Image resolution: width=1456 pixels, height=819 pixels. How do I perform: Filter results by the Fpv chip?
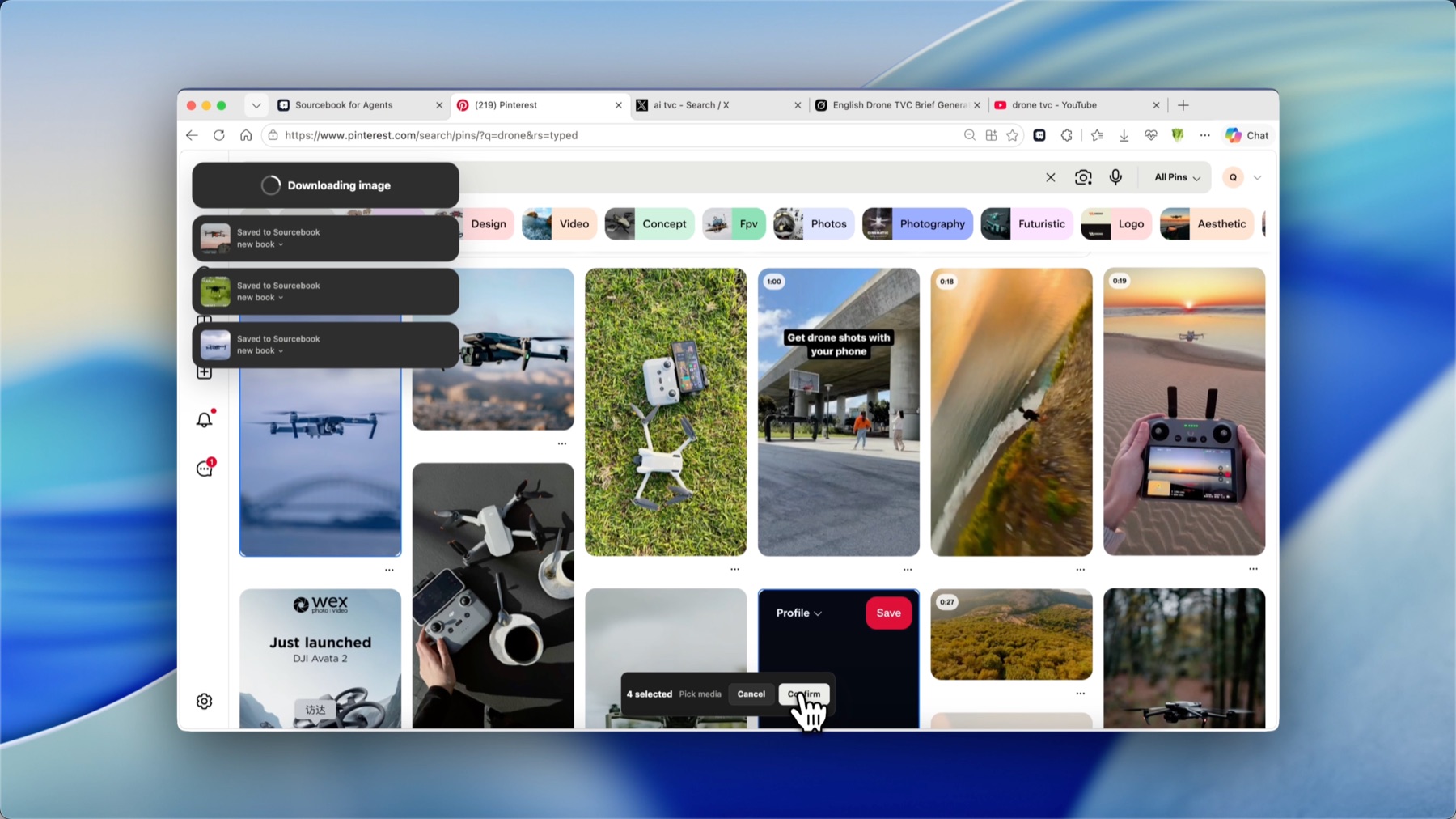[734, 224]
